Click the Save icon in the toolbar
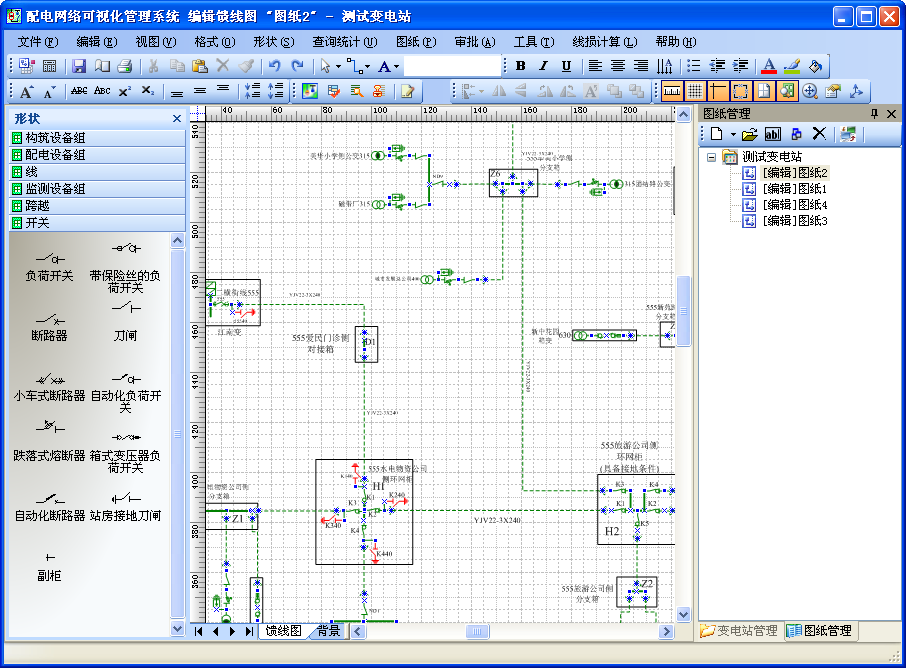This screenshot has height=668, width=906. (x=79, y=66)
